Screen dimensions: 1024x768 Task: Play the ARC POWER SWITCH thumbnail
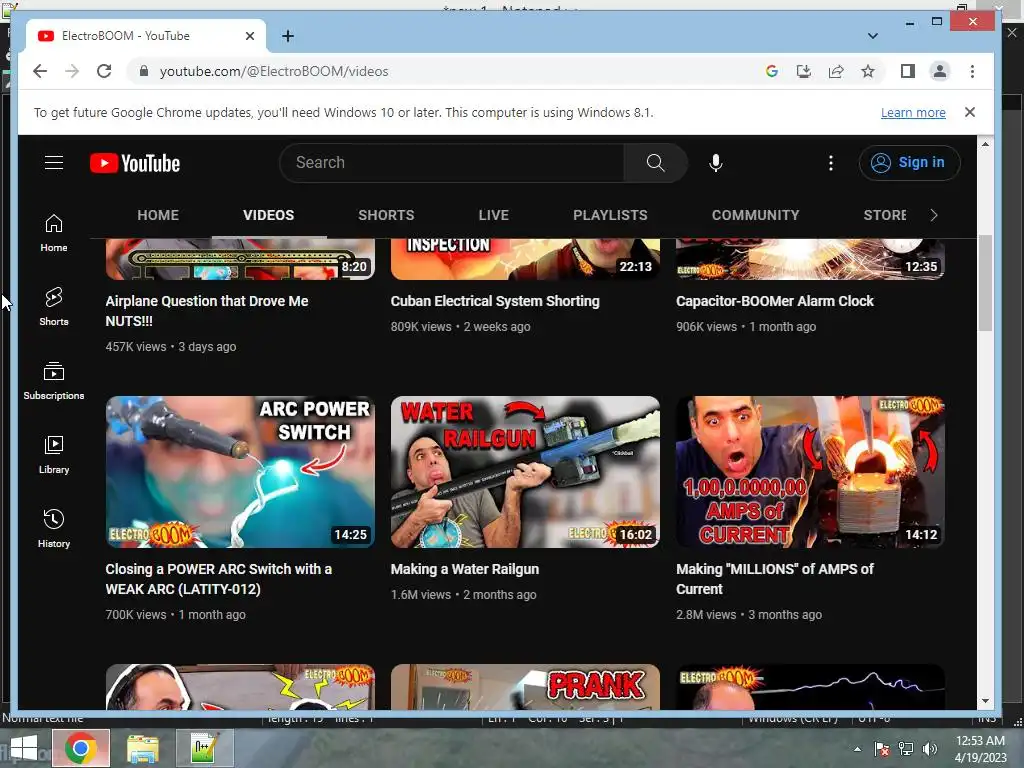coord(240,472)
